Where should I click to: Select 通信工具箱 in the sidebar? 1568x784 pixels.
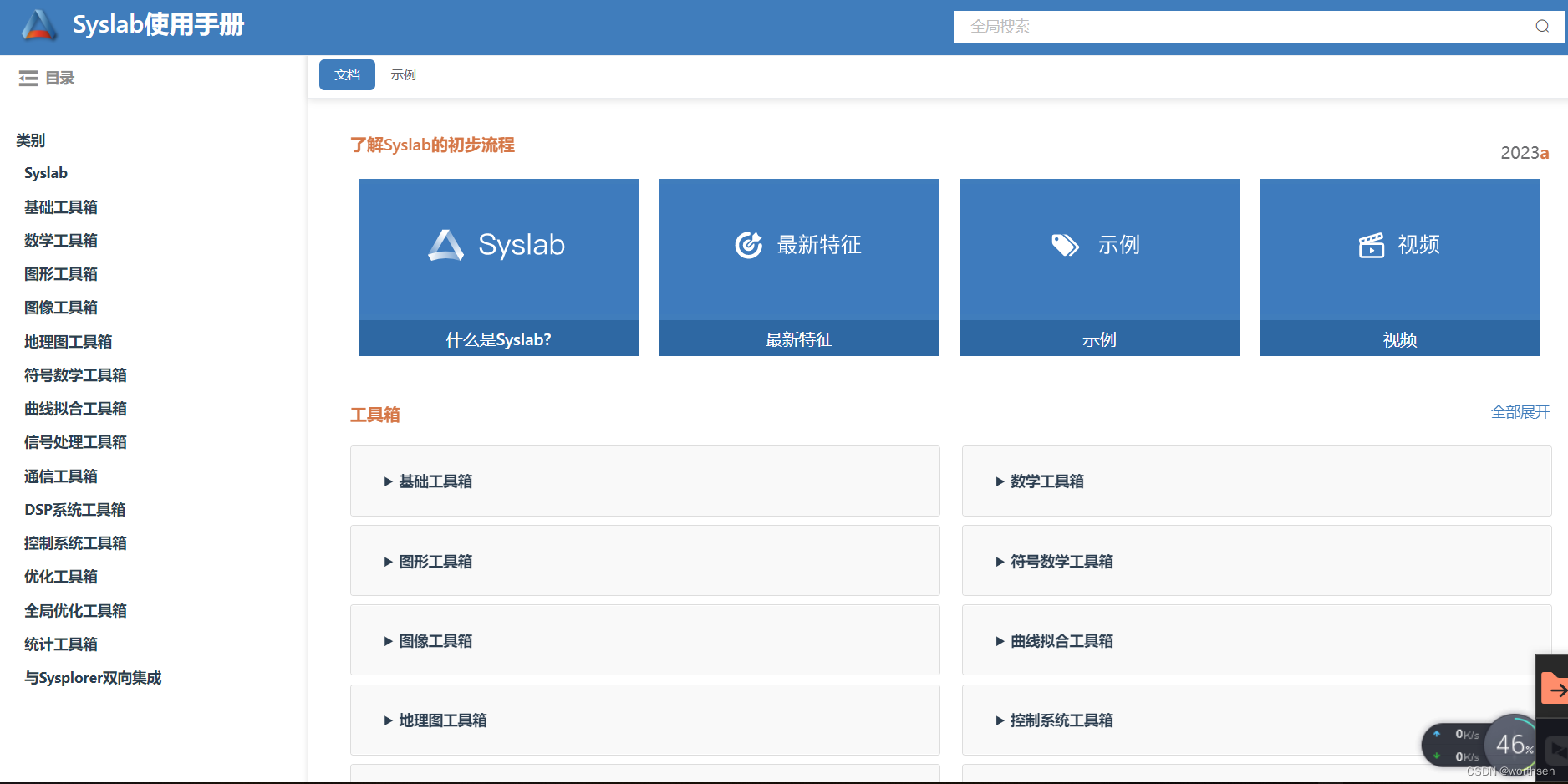coord(61,476)
